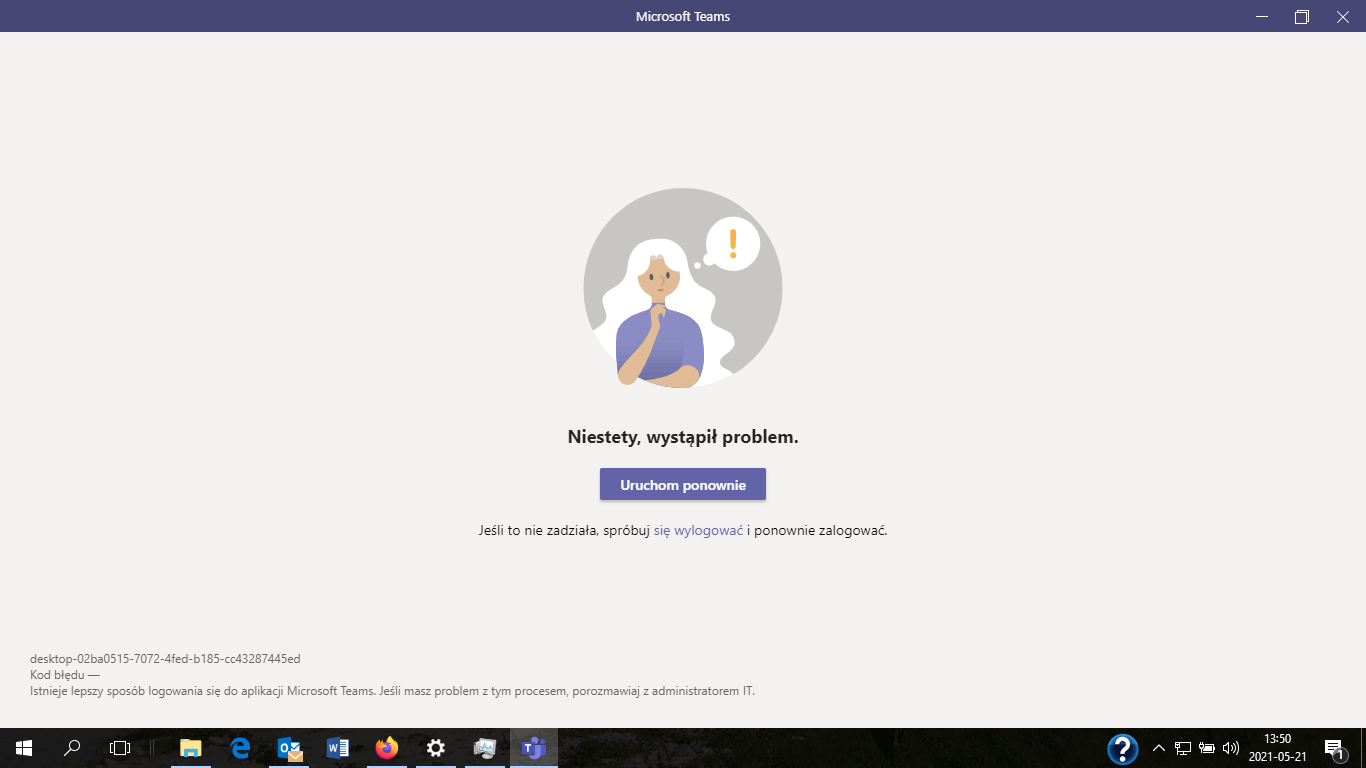Launch File Explorer from taskbar
Screen dimensions: 1366x768
click(190, 748)
